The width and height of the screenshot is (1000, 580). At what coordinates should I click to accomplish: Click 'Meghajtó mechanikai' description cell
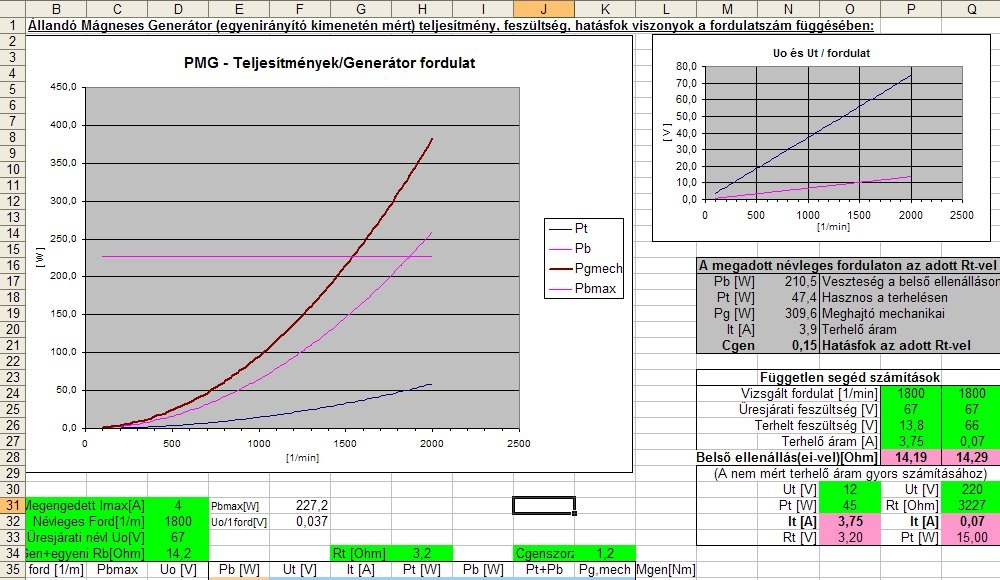883,313
